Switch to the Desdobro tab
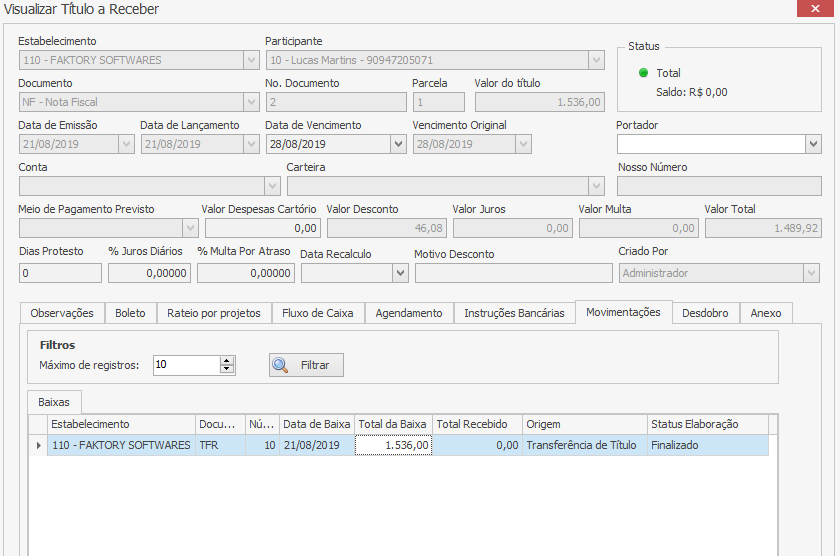 pos(705,313)
